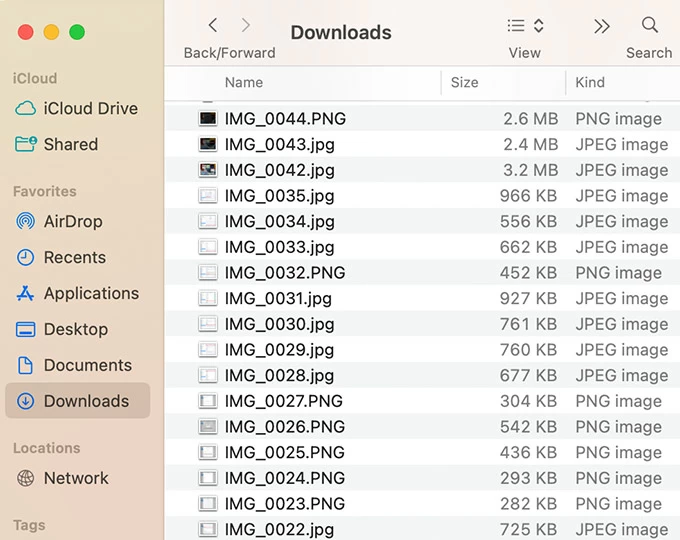Click the Back arrow in toolbar

213,26
